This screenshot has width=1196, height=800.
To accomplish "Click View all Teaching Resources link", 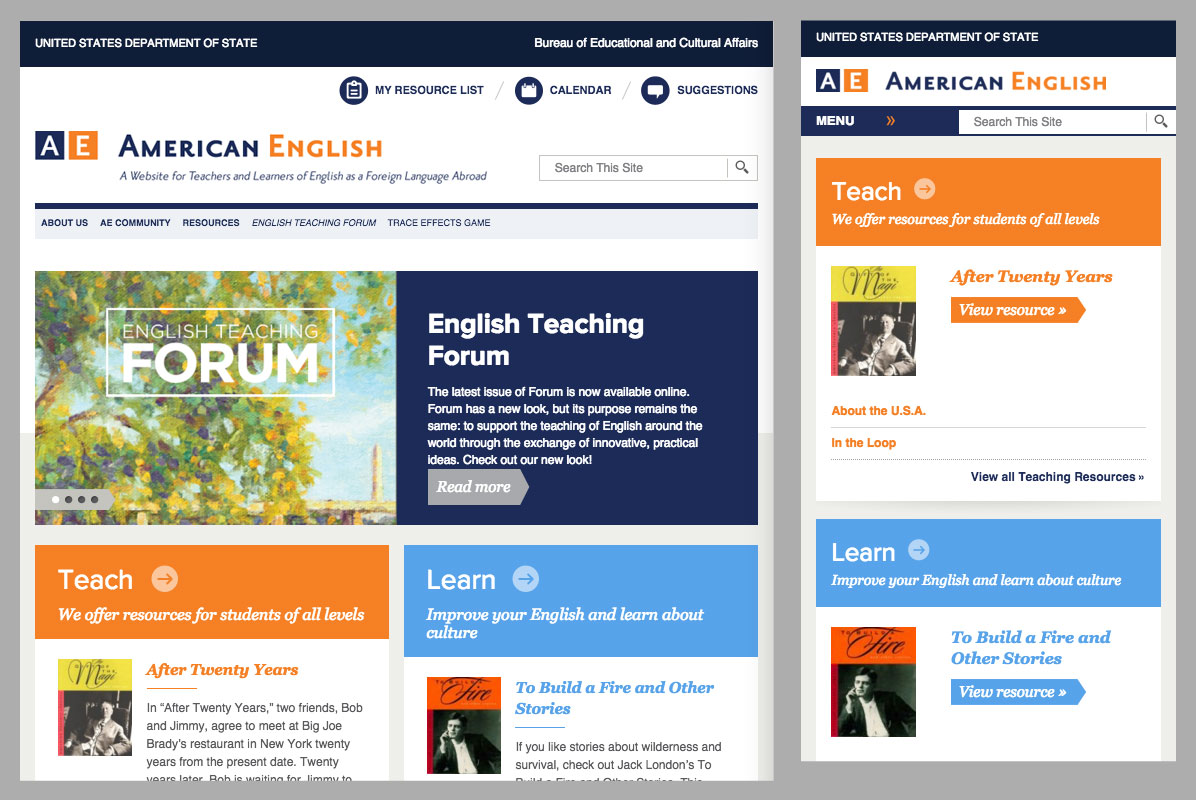I will (x=1057, y=477).
